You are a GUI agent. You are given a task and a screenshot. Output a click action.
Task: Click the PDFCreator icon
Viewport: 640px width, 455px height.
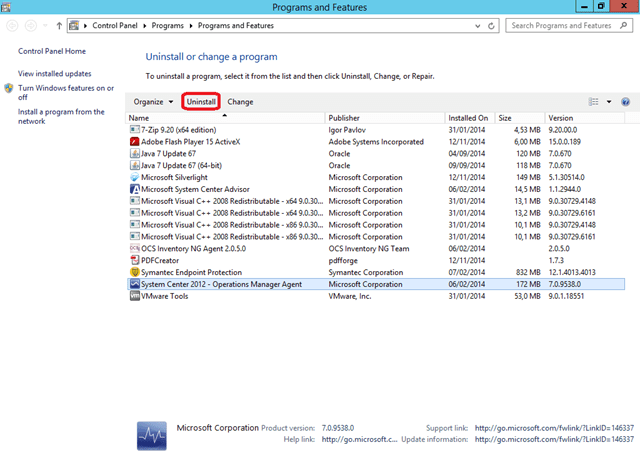pos(134,260)
